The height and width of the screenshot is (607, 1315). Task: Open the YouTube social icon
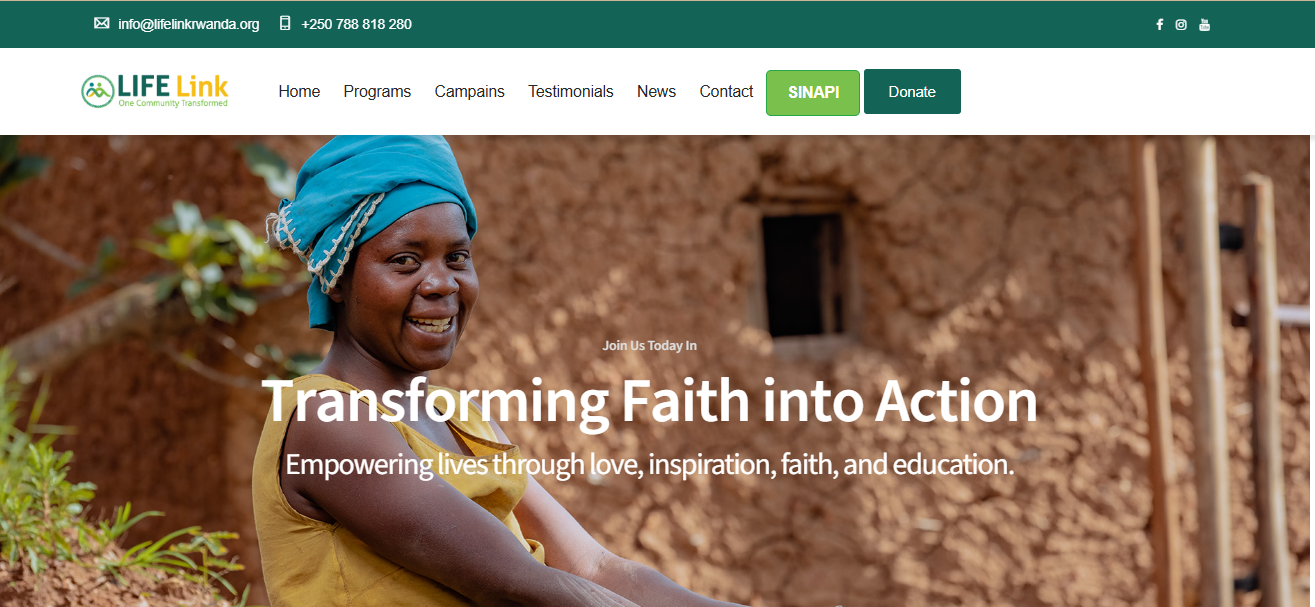1204,24
